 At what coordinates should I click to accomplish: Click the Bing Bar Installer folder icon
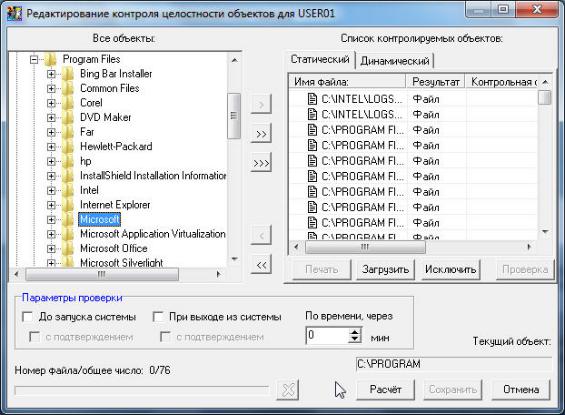68,74
